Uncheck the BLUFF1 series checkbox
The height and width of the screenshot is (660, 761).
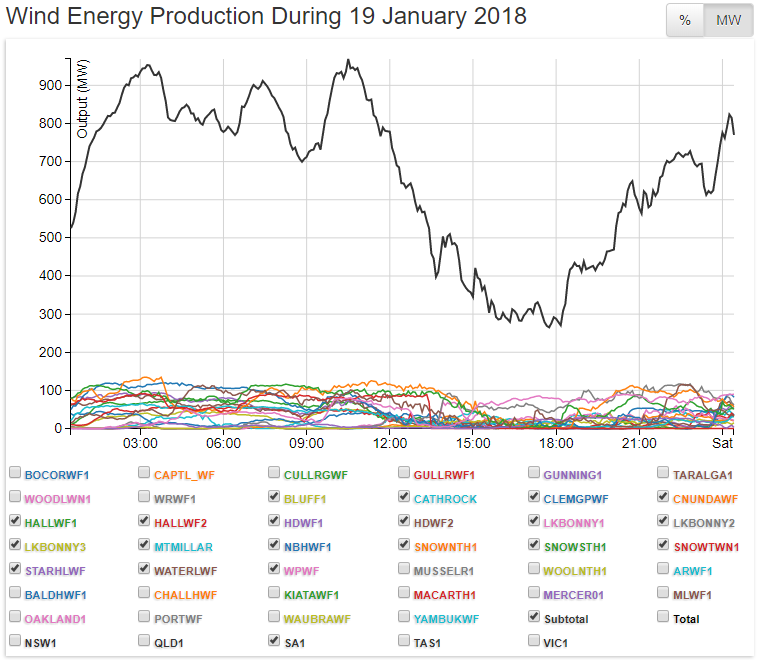[275, 497]
